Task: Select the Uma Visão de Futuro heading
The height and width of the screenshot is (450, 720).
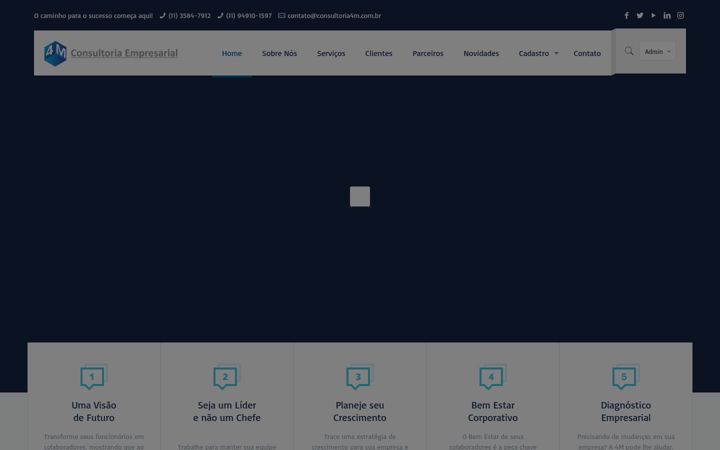Action: tap(94, 411)
